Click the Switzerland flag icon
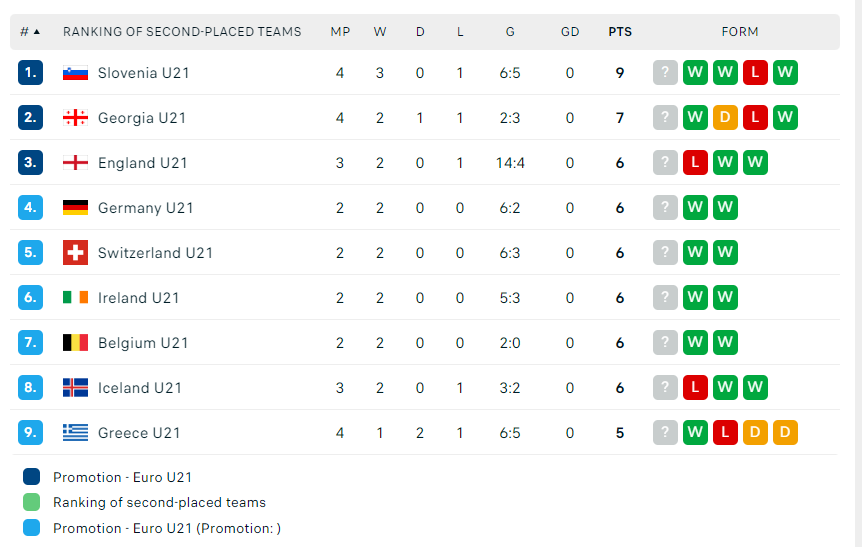The width and height of the screenshot is (862, 547). (x=75, y=253)
